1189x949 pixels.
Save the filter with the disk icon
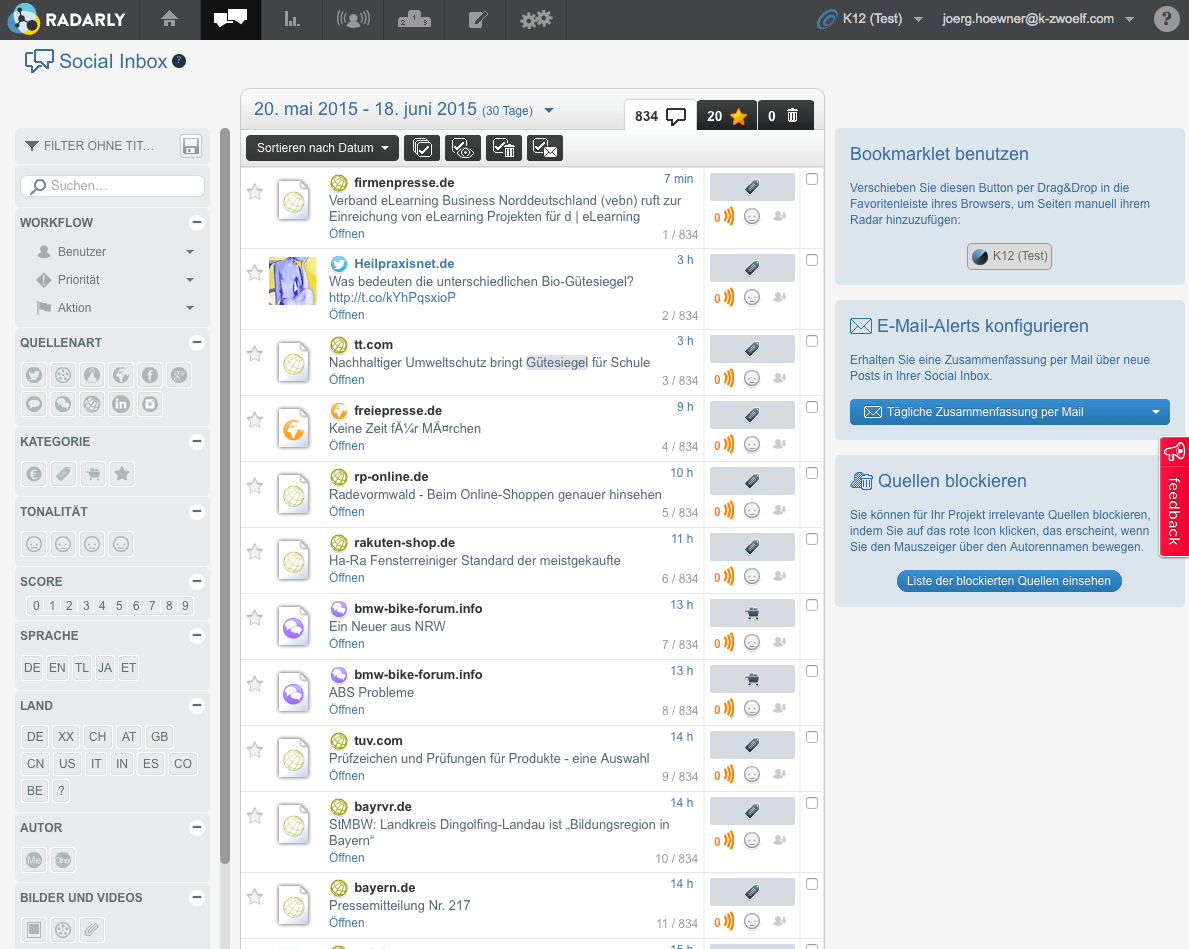coord(191,146)
